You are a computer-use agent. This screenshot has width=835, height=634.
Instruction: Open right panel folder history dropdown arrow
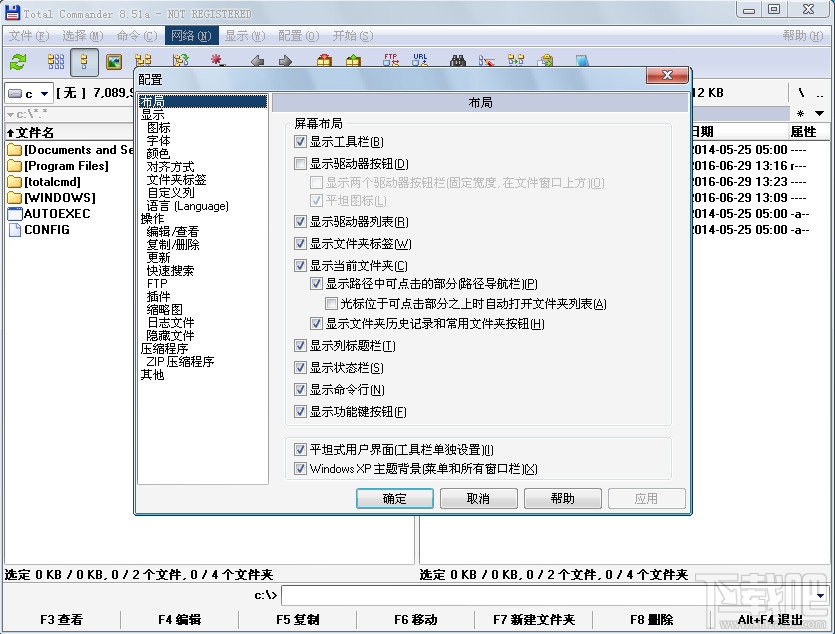[820, 113]
